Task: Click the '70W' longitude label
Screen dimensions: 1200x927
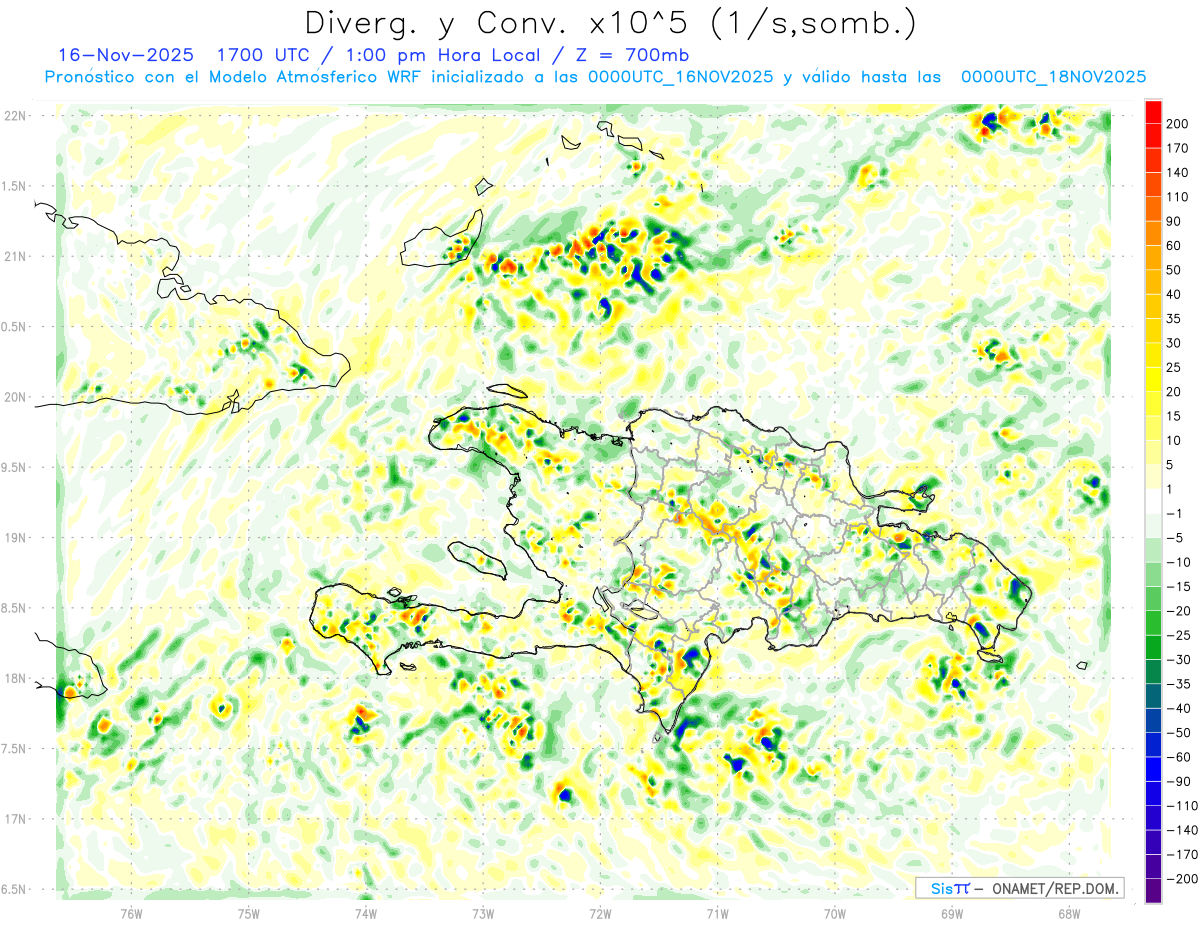Action: [835, 913]
